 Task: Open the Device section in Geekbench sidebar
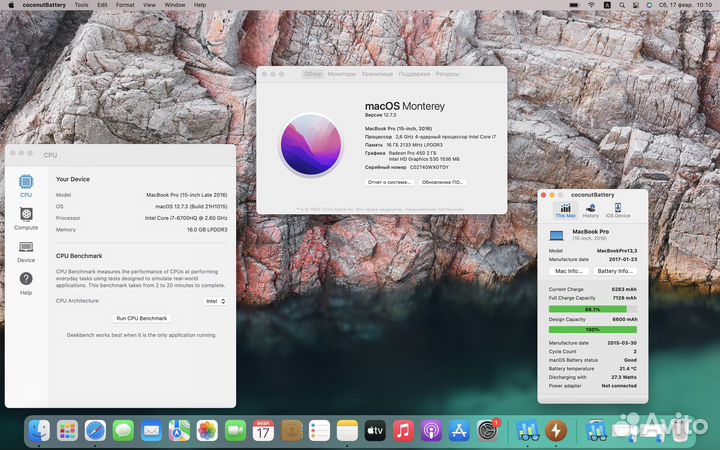click(26, 252)
